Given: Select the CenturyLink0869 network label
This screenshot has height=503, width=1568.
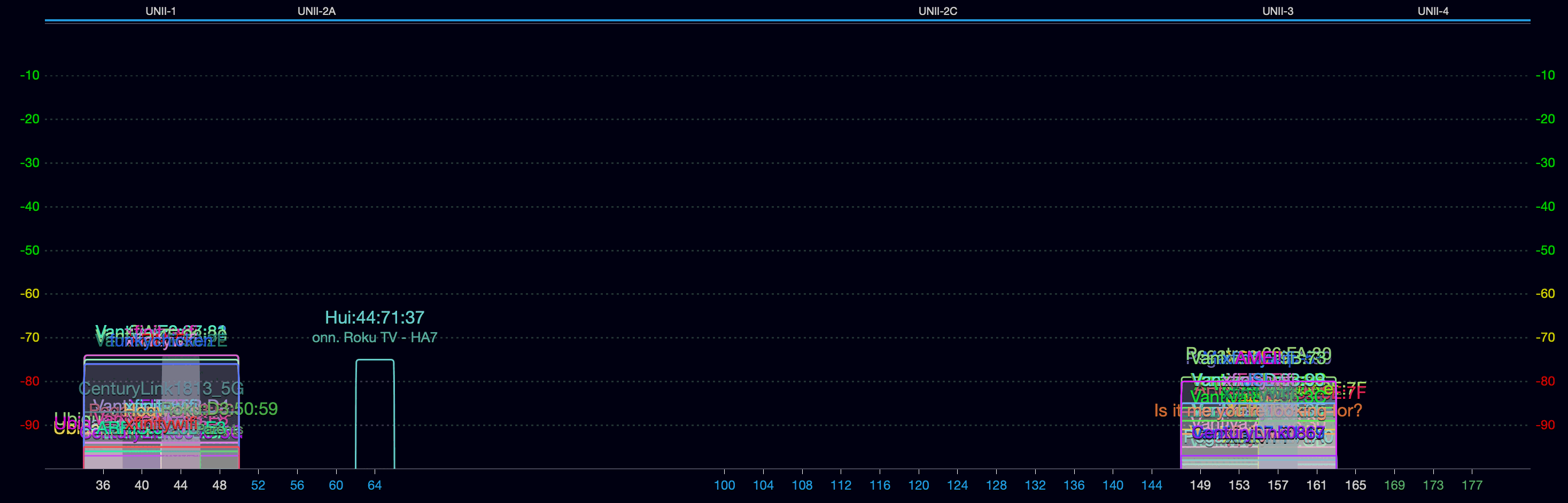Looking at the screenshot, I should tap(1257, 433).
